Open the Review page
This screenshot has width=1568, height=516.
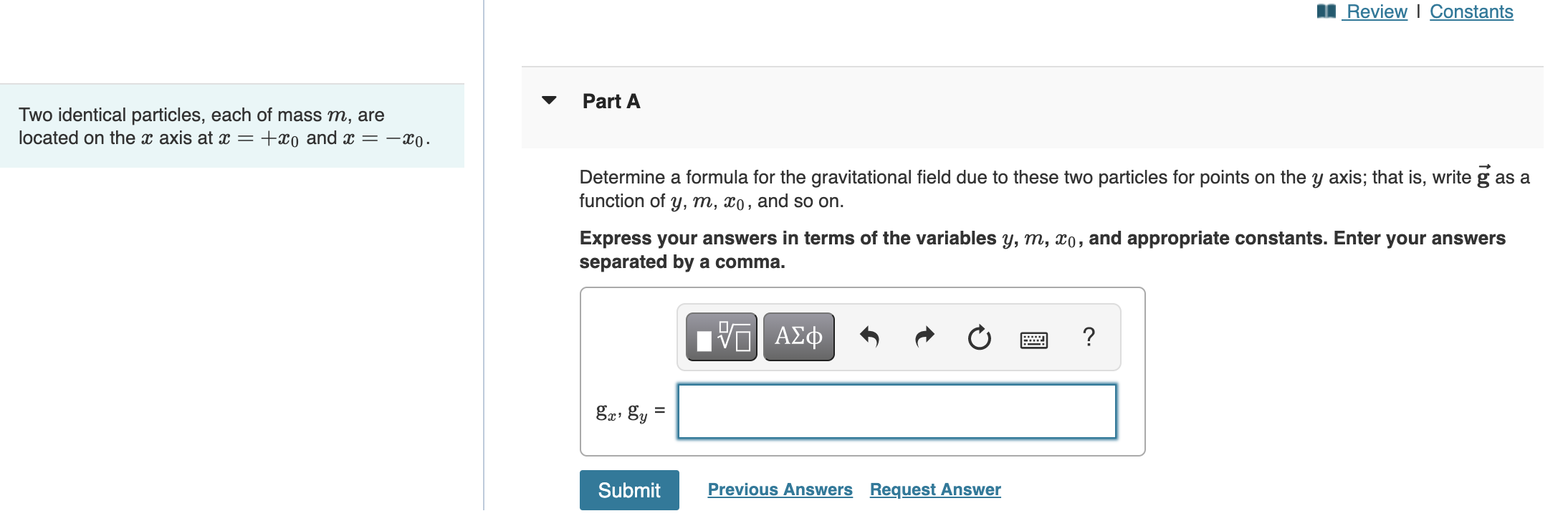1374,11
